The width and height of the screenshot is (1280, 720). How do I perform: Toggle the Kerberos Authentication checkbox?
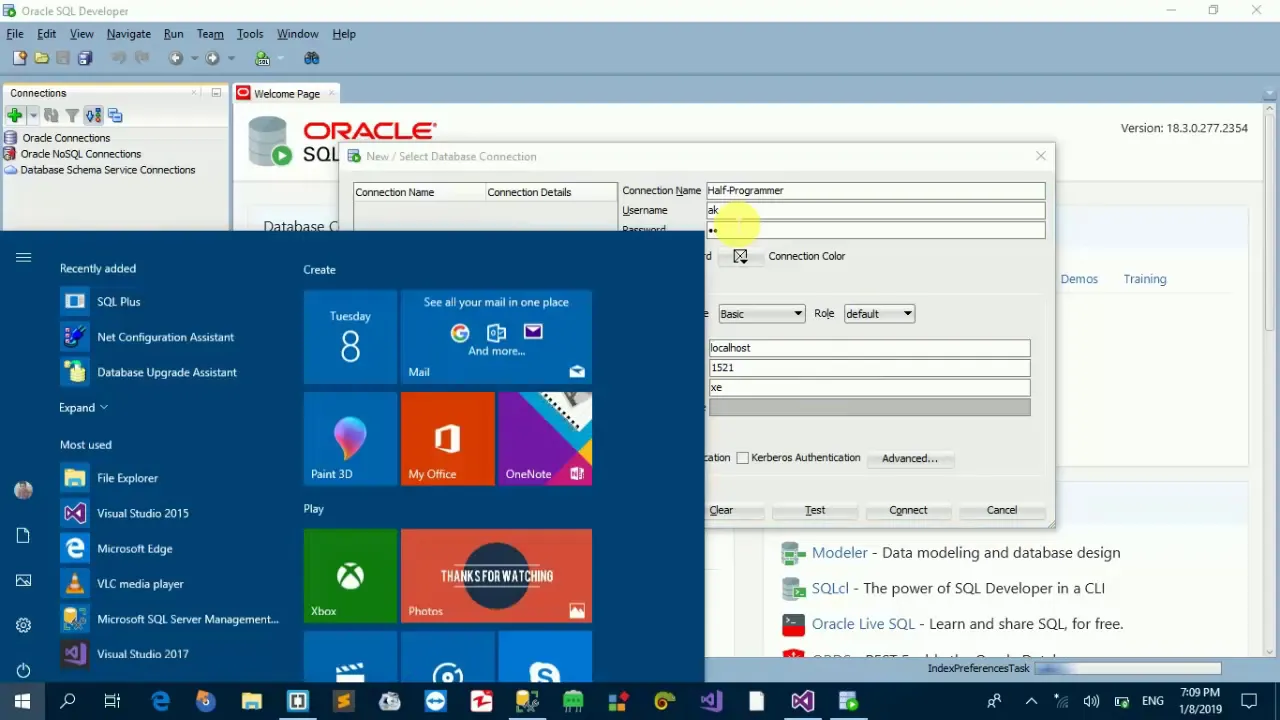(742, 458)
